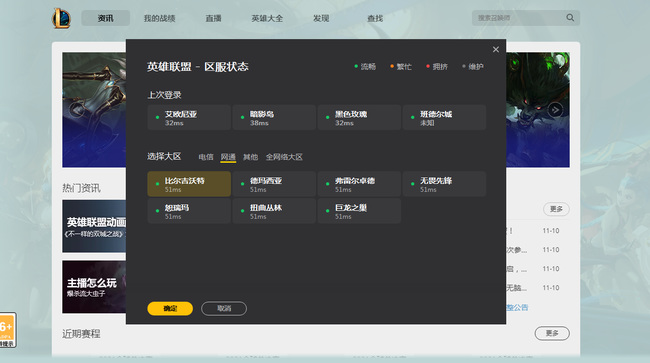Go to previous banner with left arrow
Screen dimensions: 650x363
coord(77,110)
